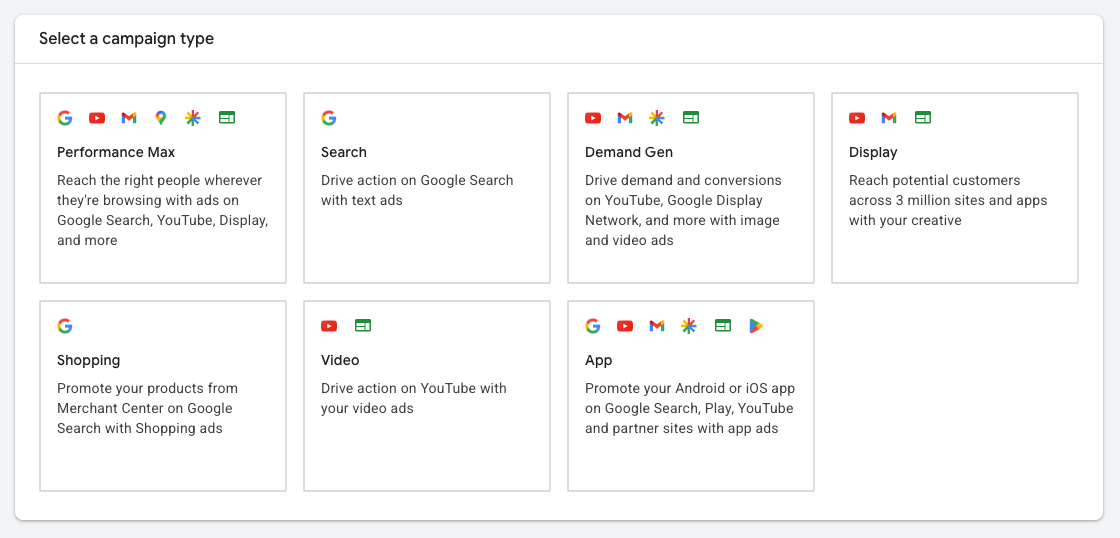This screenshot has width=1120, height=538.
Task: Pick the Demand Gen campaign type title
Action: pos(629,152)
